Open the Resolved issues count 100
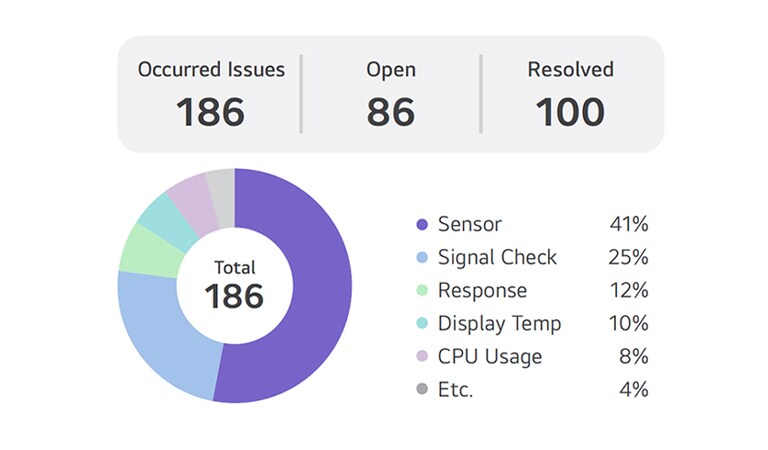Screen dimensions: 768x450 pyautogui.click(x=570, y=95)
